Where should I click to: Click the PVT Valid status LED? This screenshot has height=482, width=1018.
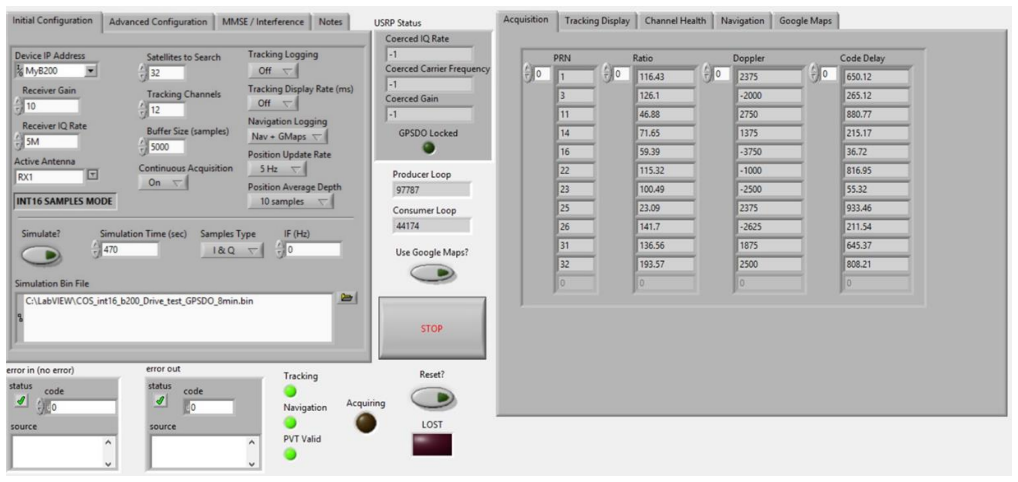pos(290,454)
